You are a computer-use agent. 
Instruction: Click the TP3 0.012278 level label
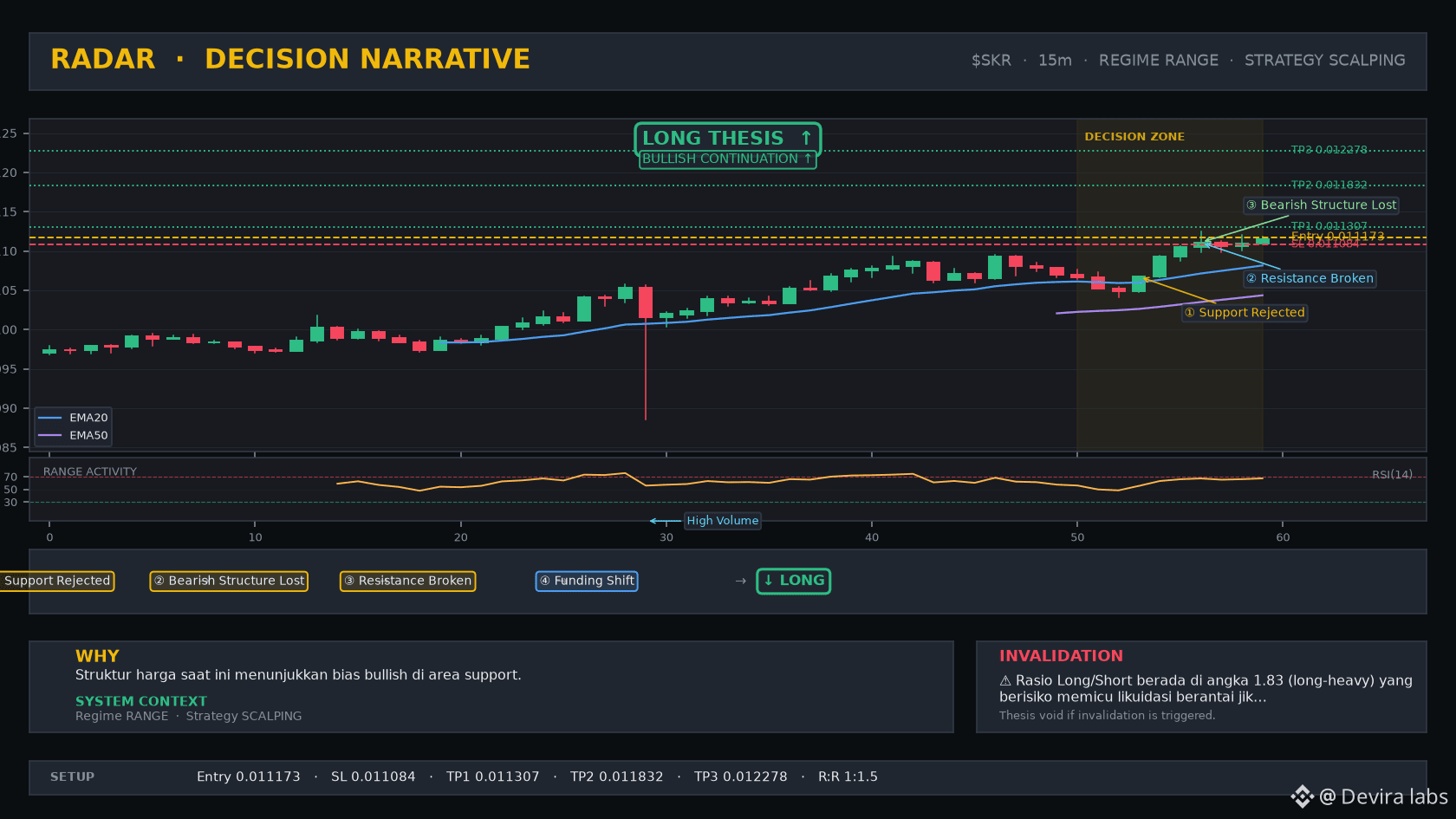(1329, 150)
